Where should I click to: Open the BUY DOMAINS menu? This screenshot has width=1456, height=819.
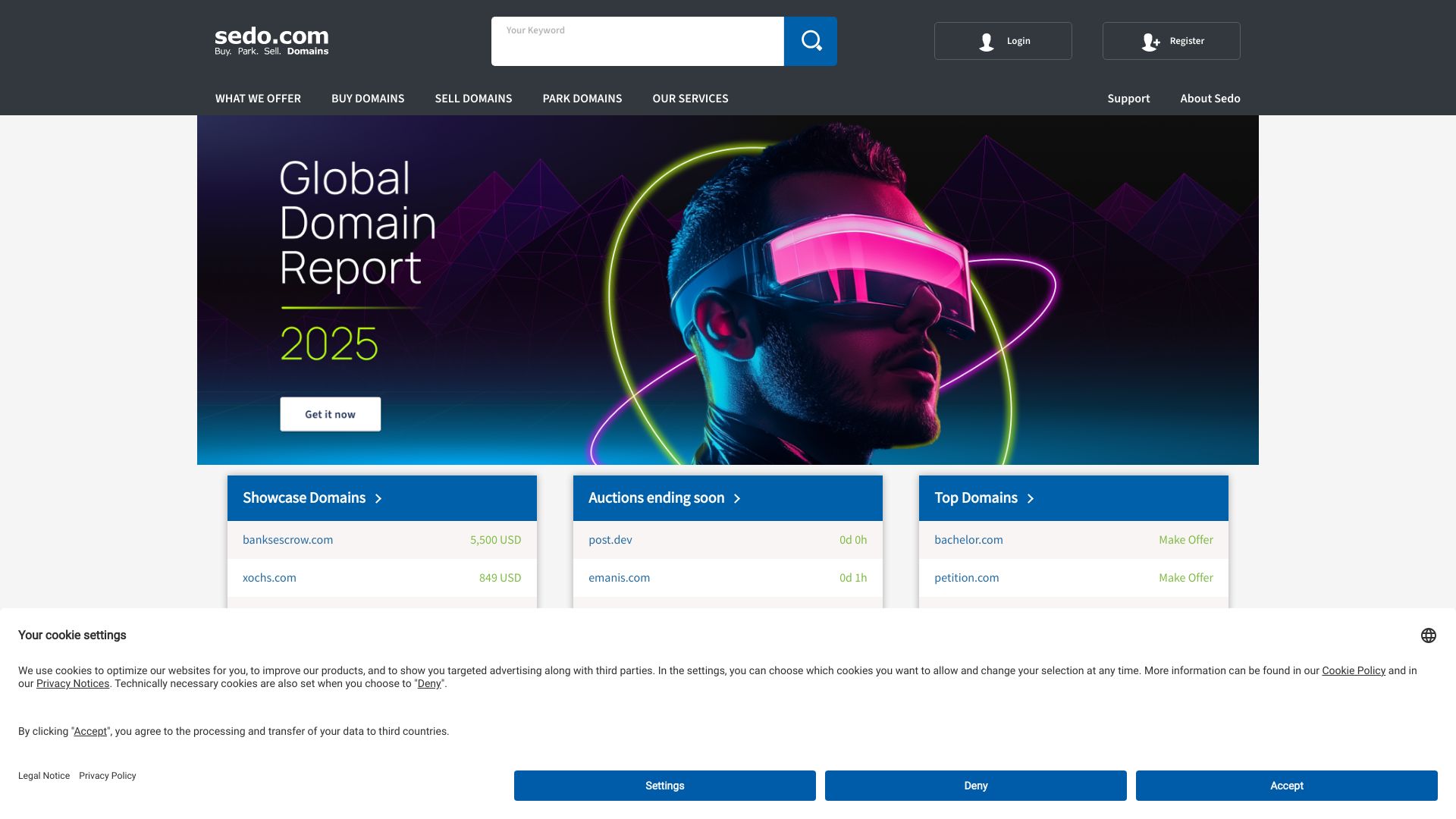(368, 99)
